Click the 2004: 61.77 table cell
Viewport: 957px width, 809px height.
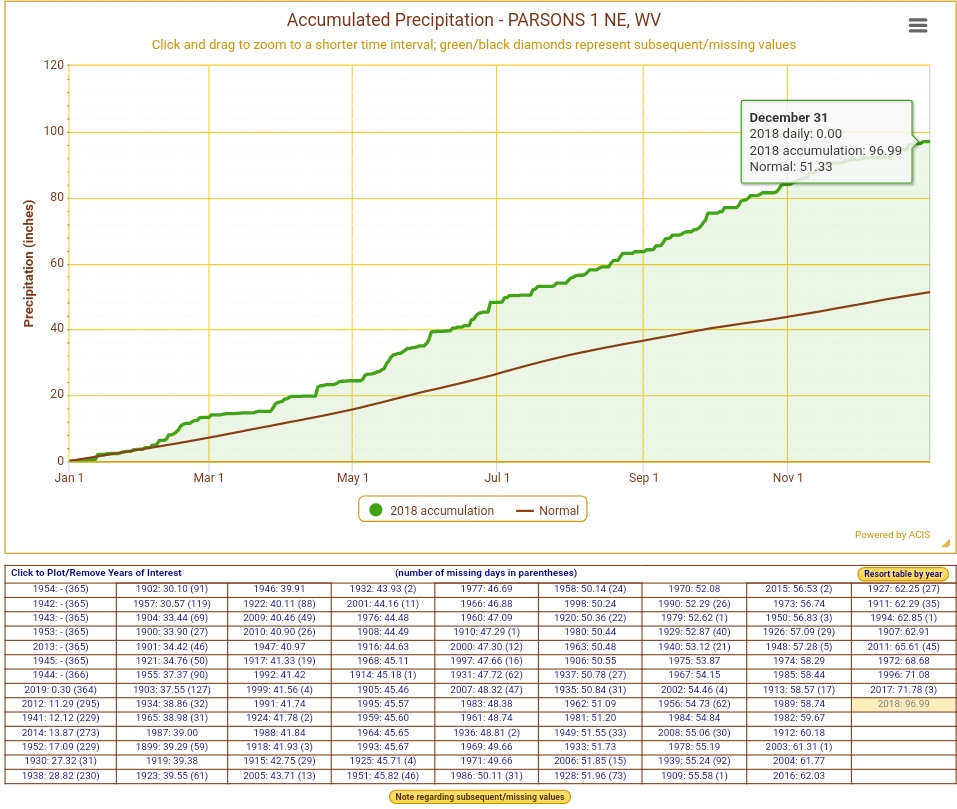coord(797,761)
